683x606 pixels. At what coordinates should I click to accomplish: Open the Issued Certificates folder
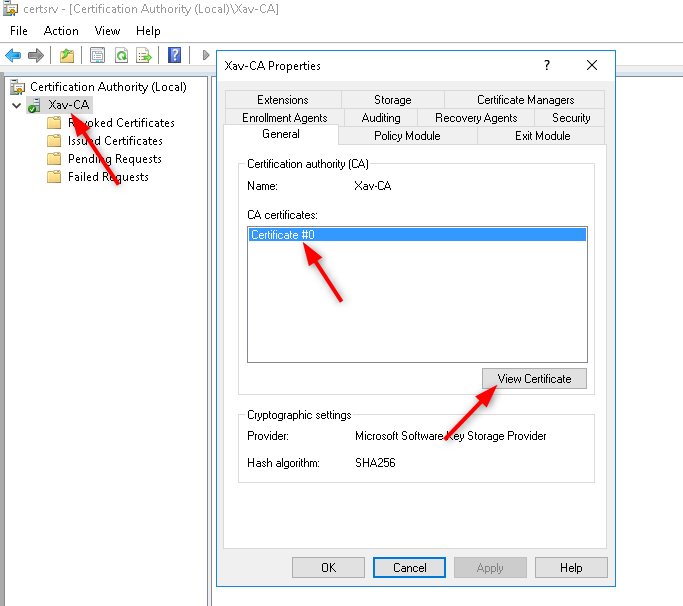click(x=114, y=141)
